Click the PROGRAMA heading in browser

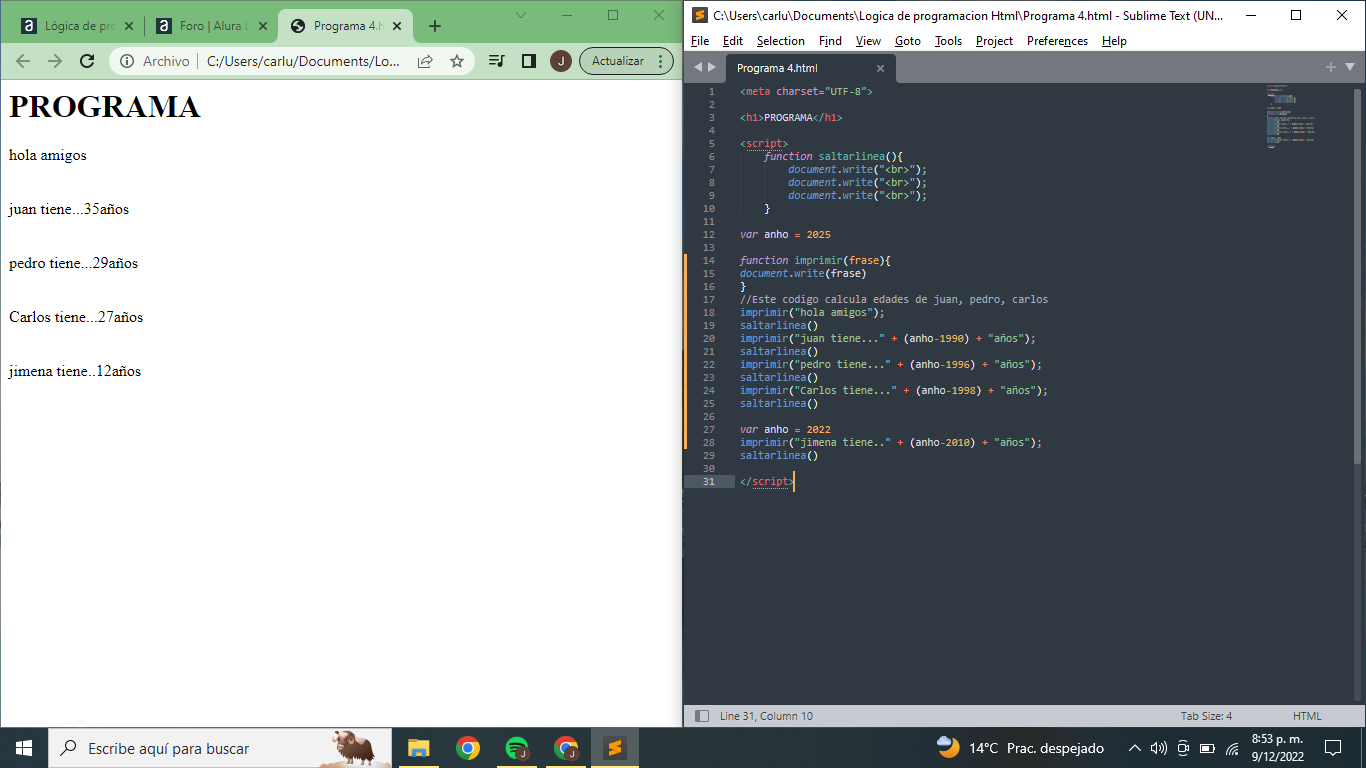105,107
